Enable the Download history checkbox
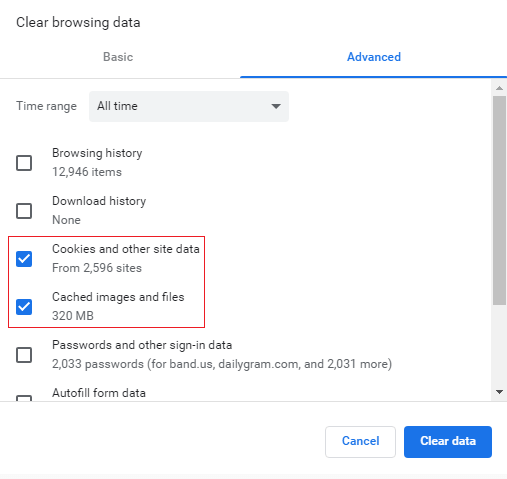The width and height of the screenshot is (507, 479). (24, 211)
